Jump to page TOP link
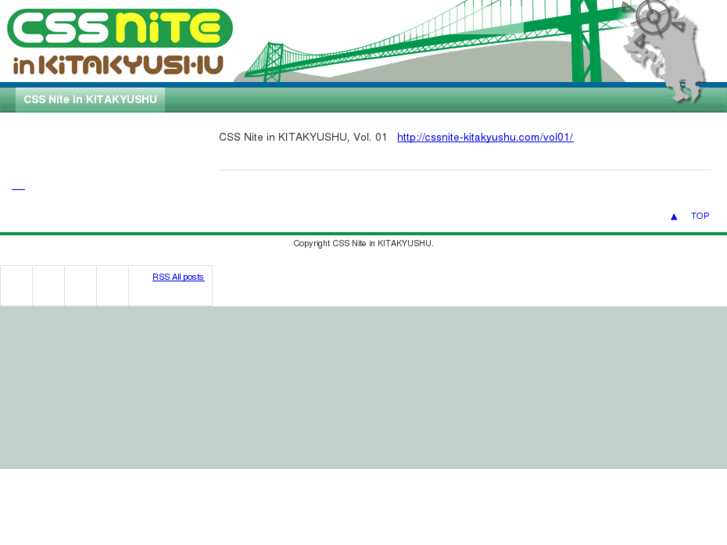 700,216
